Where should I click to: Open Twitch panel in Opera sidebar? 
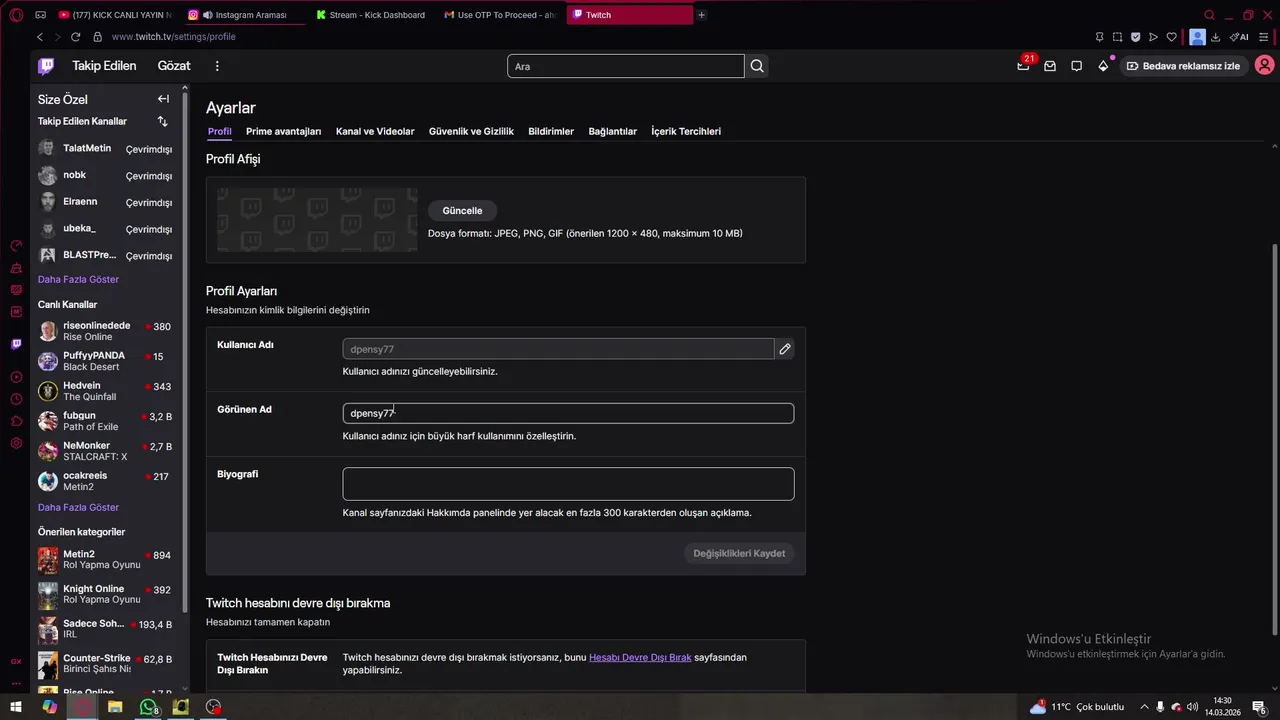point(16,344)
